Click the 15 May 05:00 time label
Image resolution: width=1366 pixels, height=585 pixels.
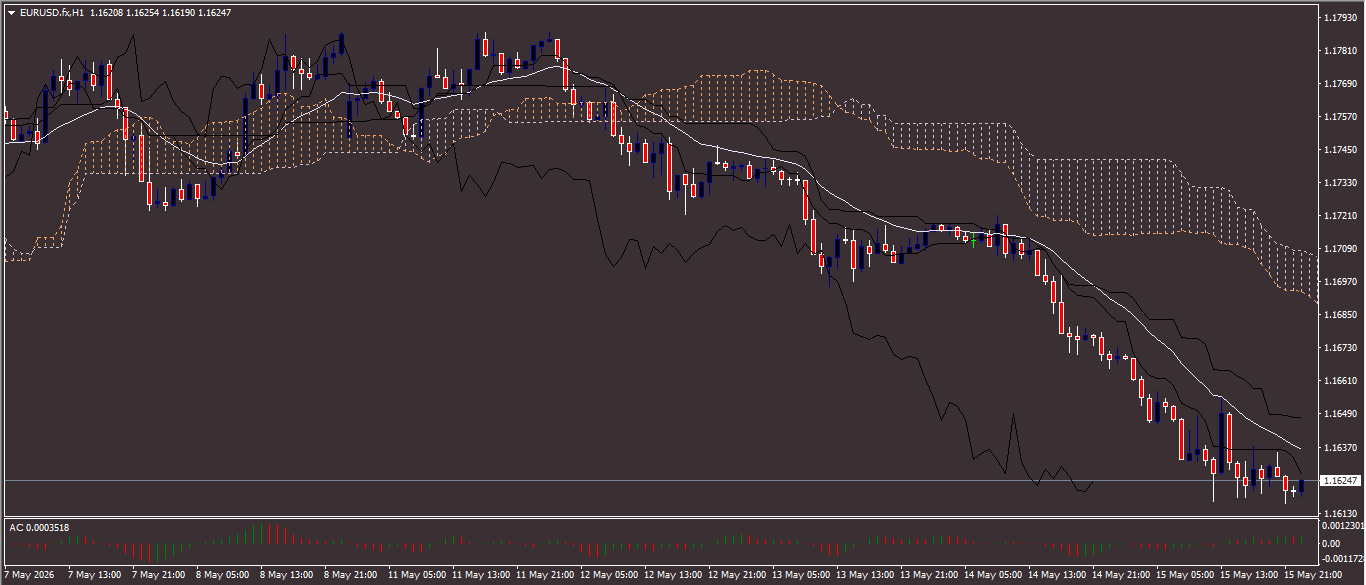(x=1185, y=576)
